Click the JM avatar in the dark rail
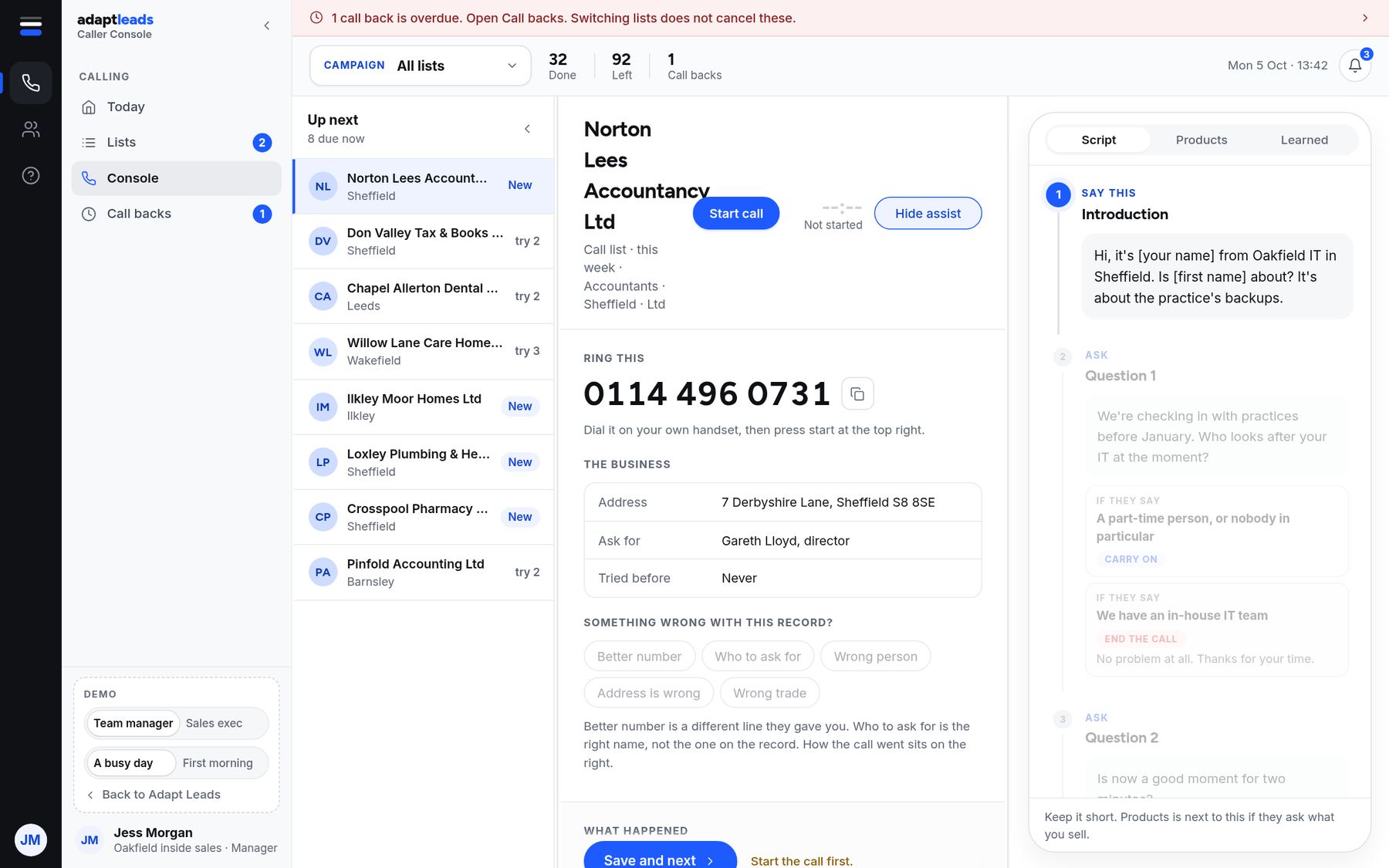The image size is (1389, 868). point(30,839)
